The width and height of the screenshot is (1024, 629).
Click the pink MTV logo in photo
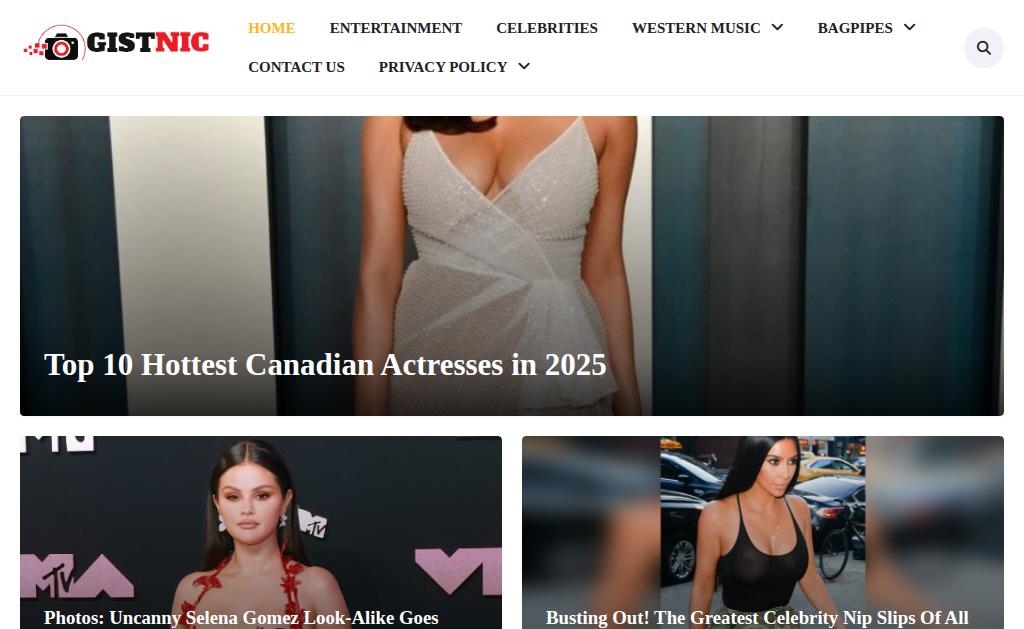(x=76, y=575)
